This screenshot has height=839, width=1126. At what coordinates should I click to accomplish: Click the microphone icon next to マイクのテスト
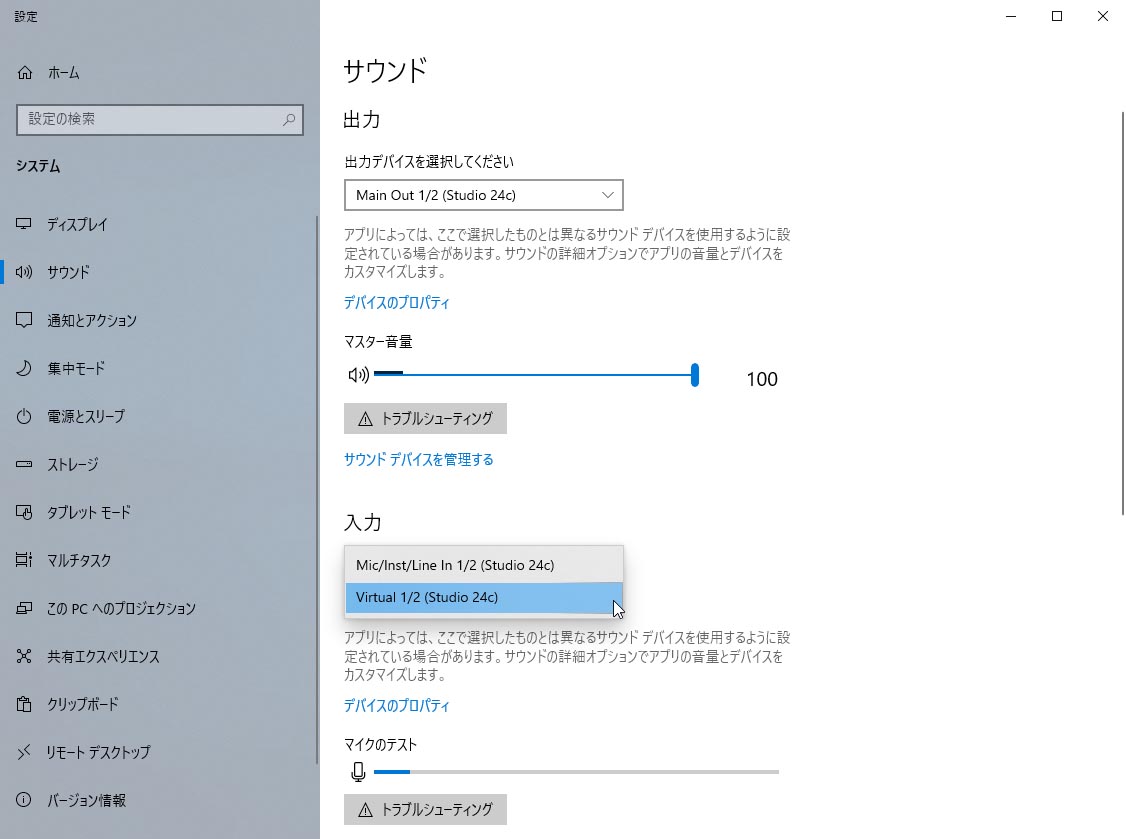tap(357, 771)
